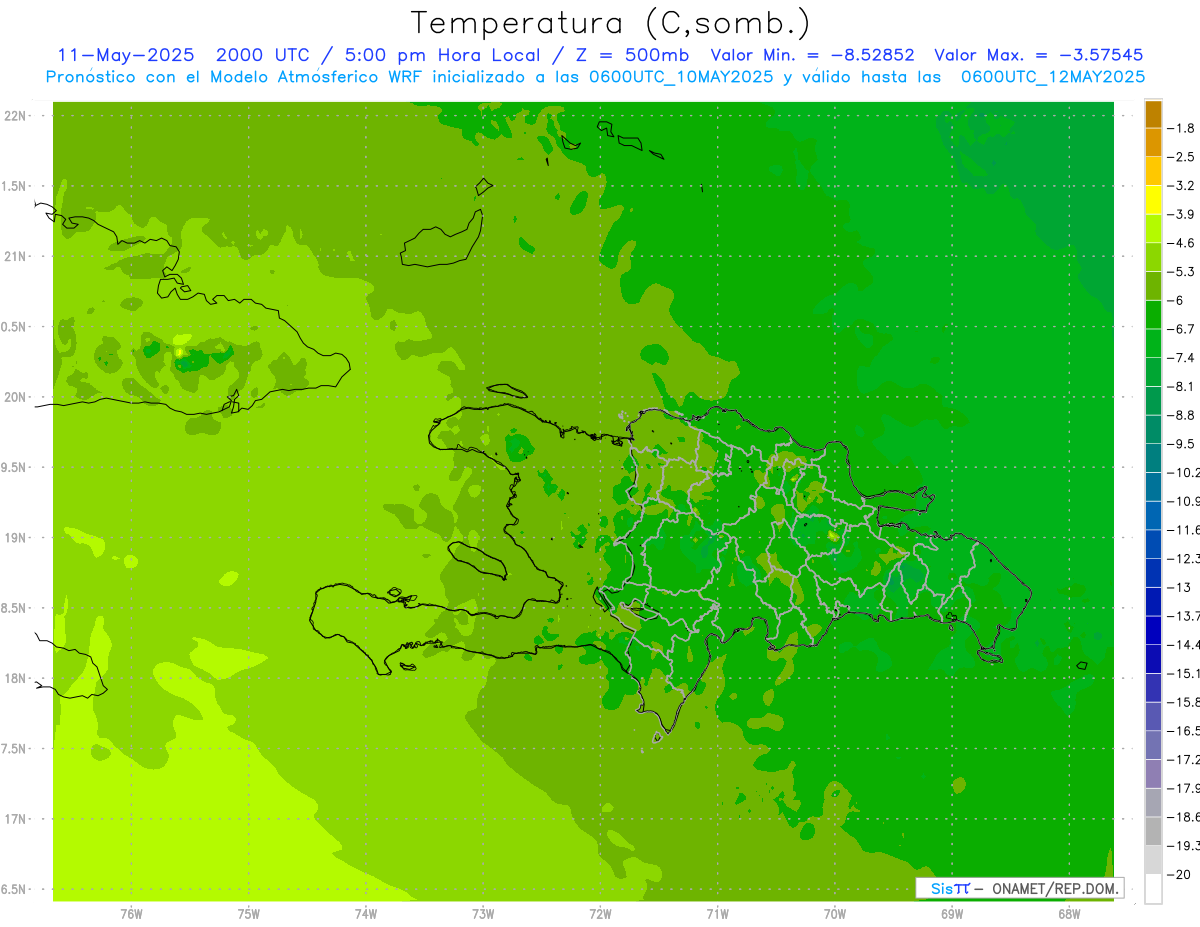Click the '-2.5' colorbar value
This screenshot has width=1200, height=927.
[x=1181, y=157]
